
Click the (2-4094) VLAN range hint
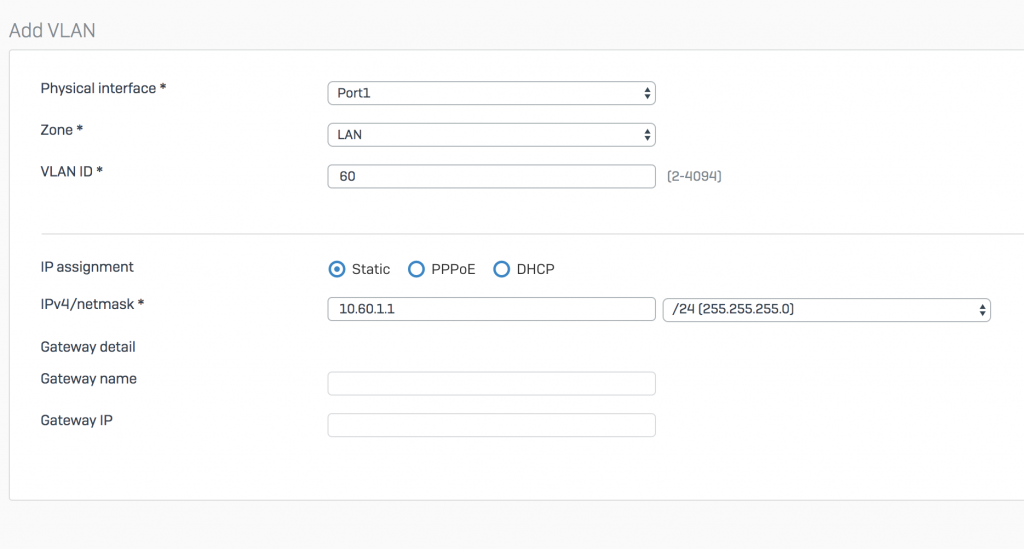coord(694,176)
